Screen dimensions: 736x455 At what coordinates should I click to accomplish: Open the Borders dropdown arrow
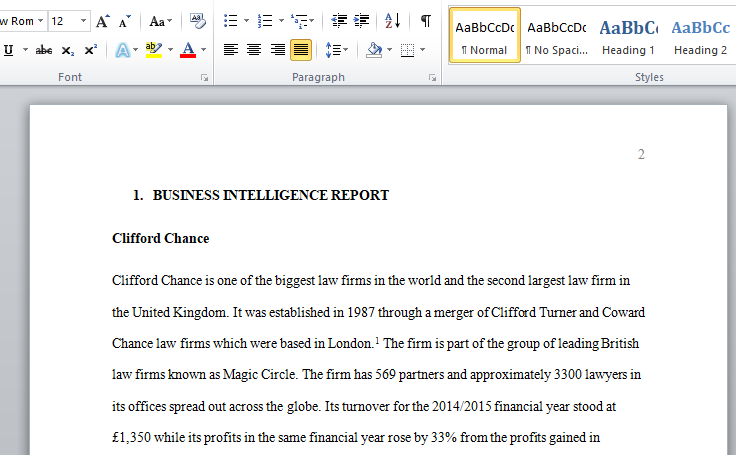click(422, 50)
